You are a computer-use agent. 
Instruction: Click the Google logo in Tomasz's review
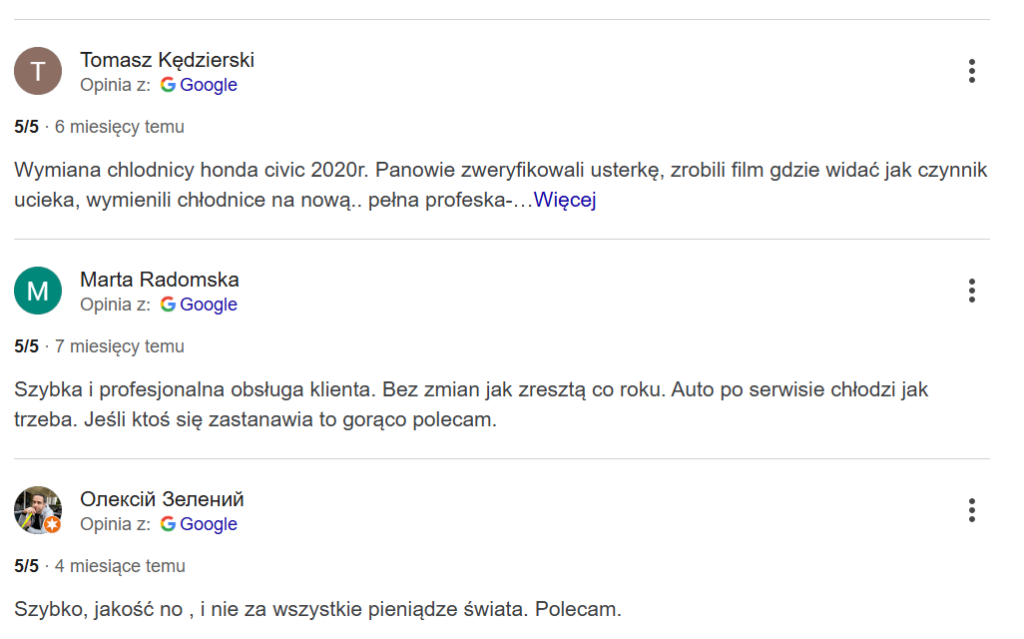[x=168, y=85]
